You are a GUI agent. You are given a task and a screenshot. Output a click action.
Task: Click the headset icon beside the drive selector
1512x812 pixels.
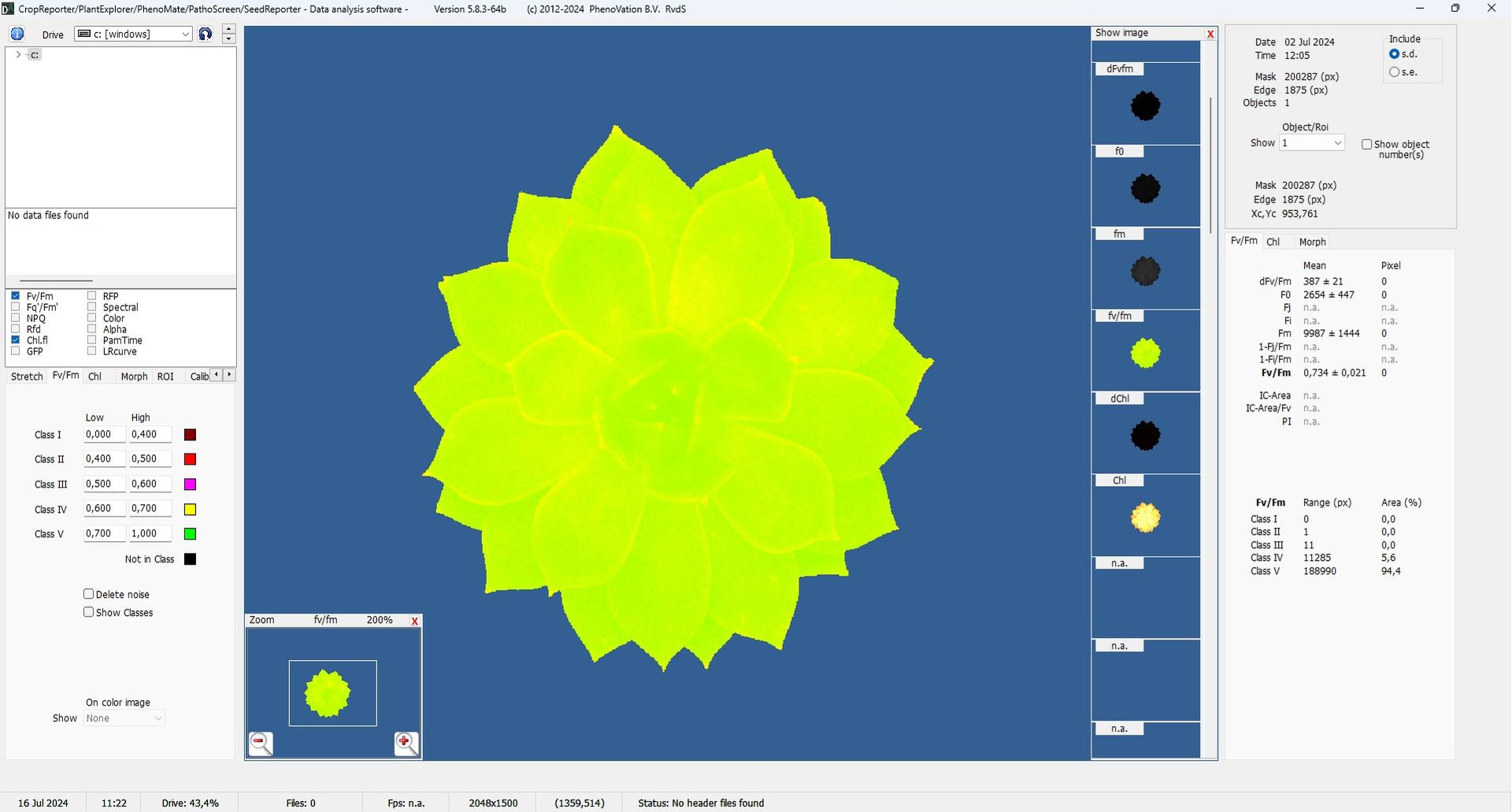tap(206, 34)
